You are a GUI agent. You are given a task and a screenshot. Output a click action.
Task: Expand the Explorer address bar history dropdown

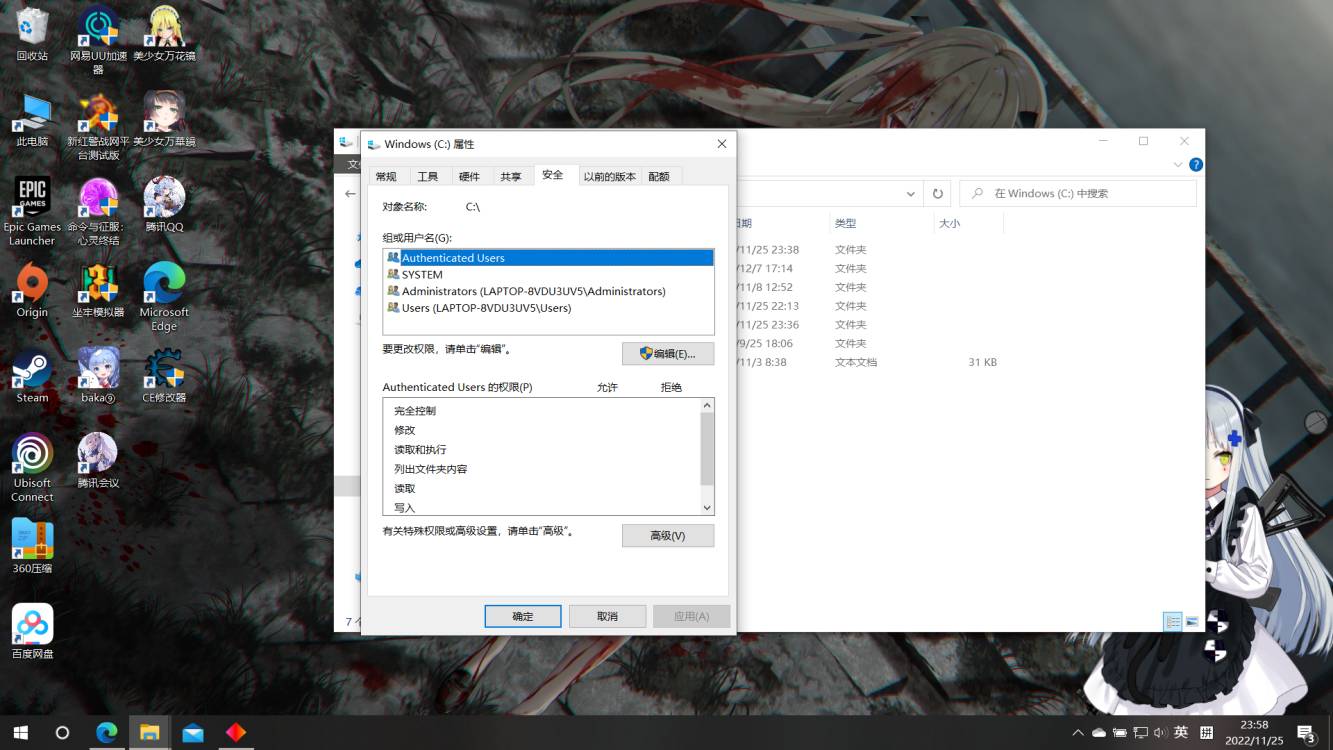(x=910, y=194)
